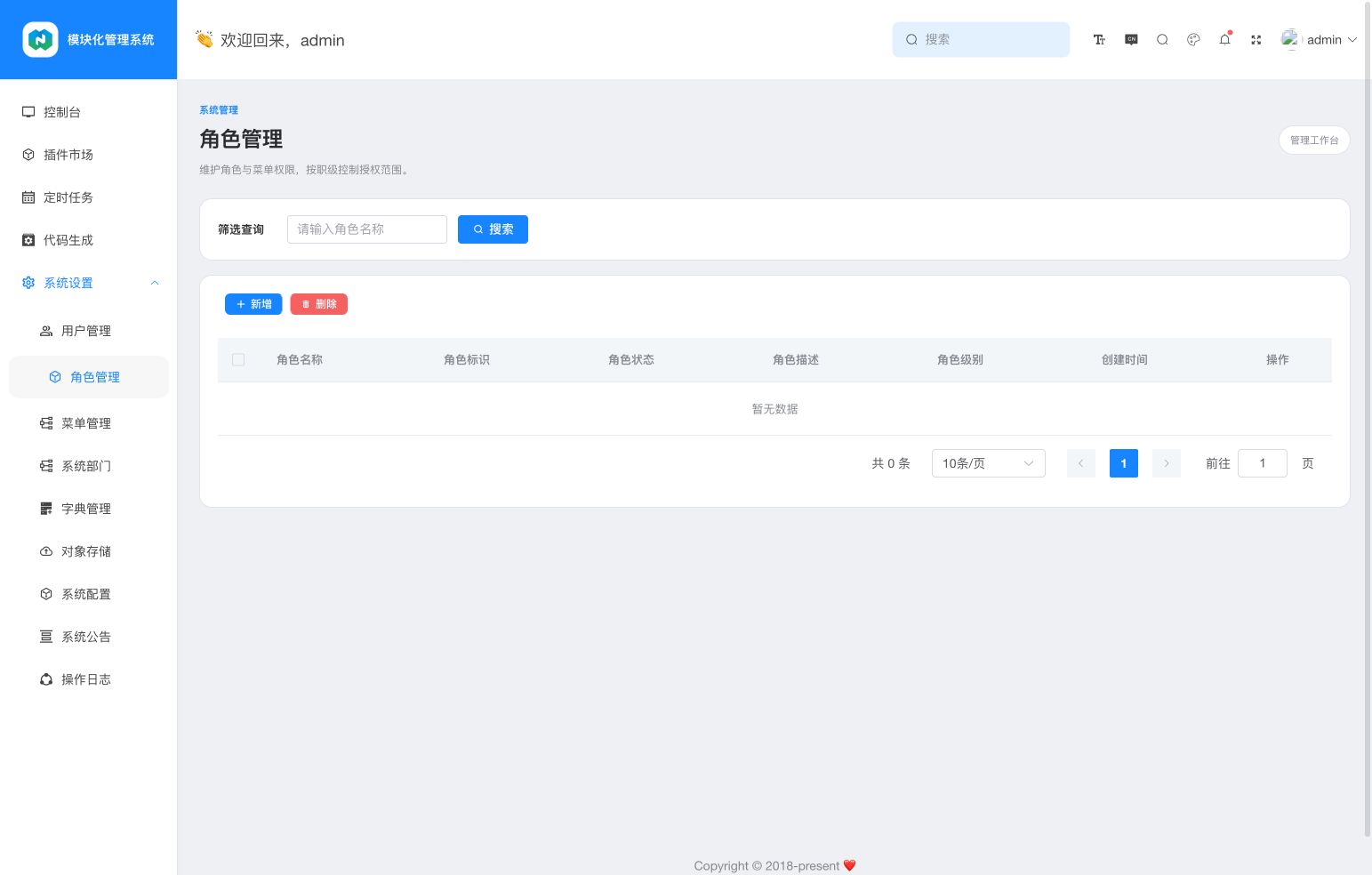This screenshot has width=1372, height=875.
Task: Click the header magnifier search icon
Action: coord(1162,40)
